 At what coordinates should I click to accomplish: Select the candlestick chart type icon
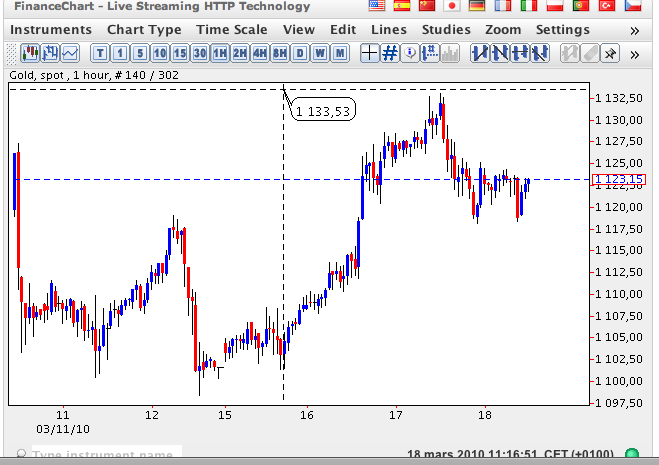pyautogui.click(x=29, y=53)
